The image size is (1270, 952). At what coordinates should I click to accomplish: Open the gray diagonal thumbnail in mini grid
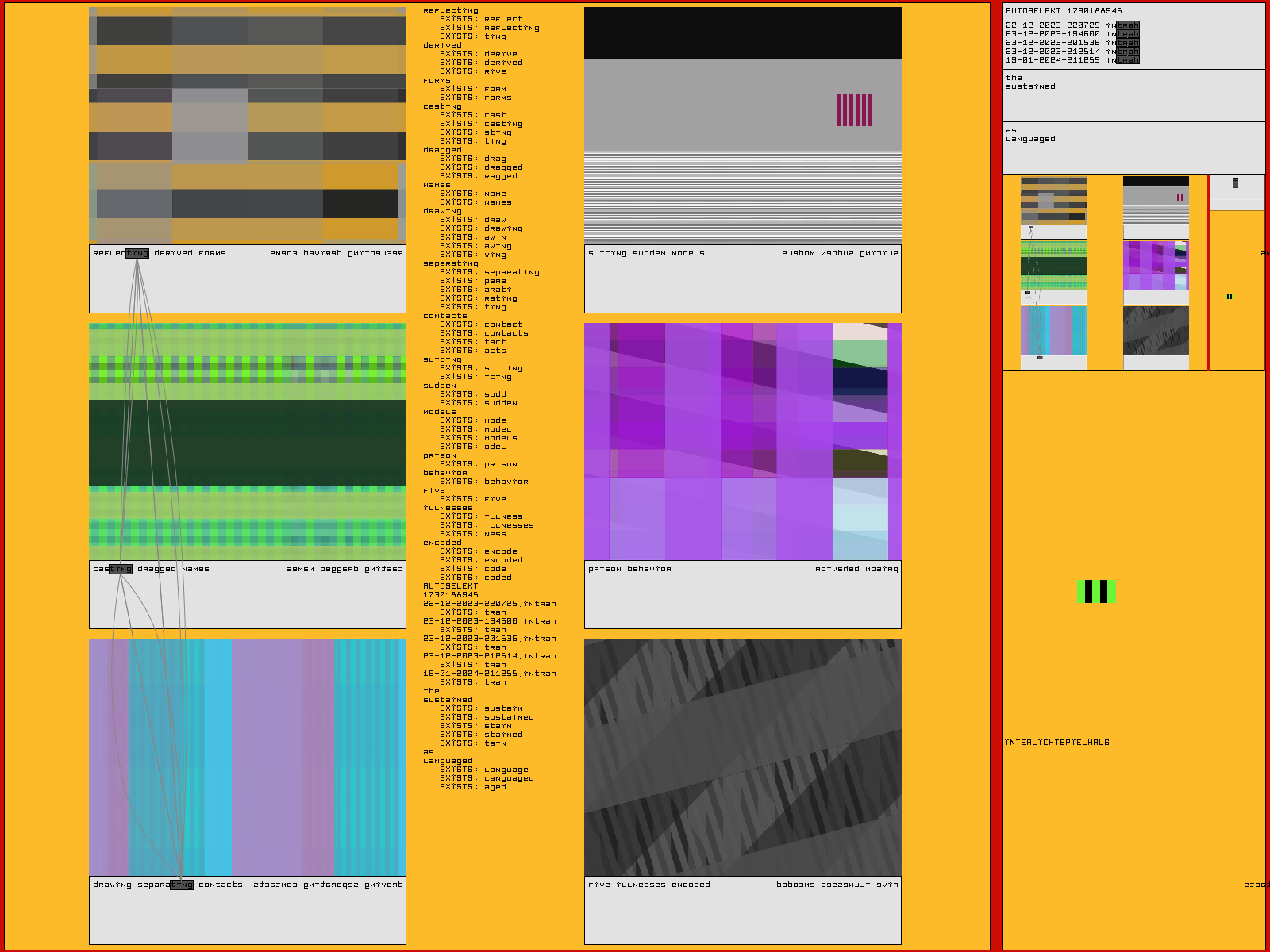[x=1156, y=331]
